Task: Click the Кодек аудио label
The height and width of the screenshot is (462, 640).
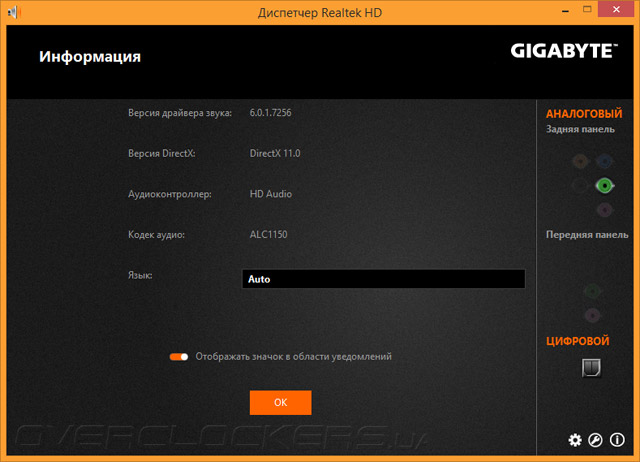Action: (x=156, y=235)
